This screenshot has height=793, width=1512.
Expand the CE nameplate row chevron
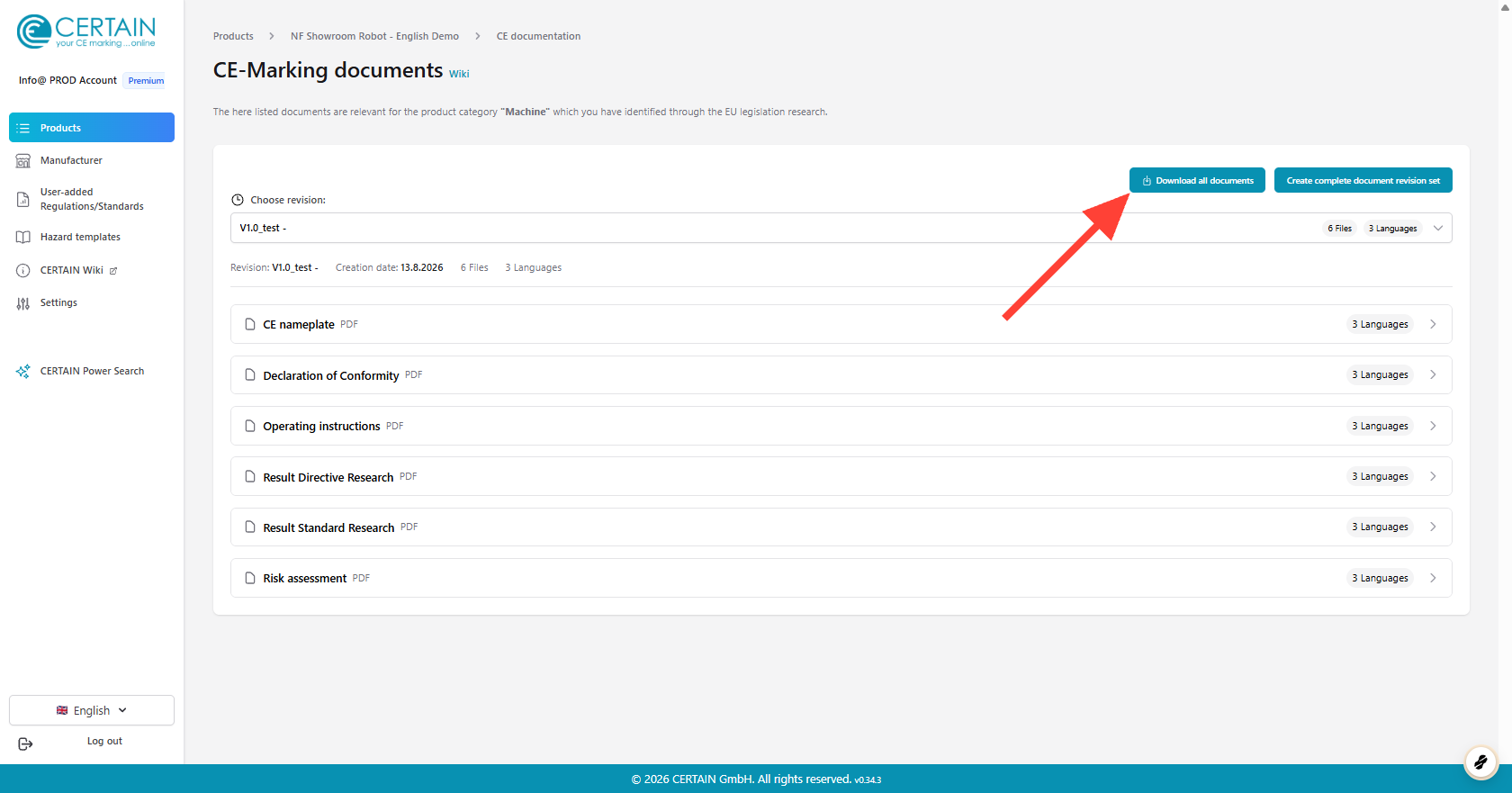[x=1433, y=324]
